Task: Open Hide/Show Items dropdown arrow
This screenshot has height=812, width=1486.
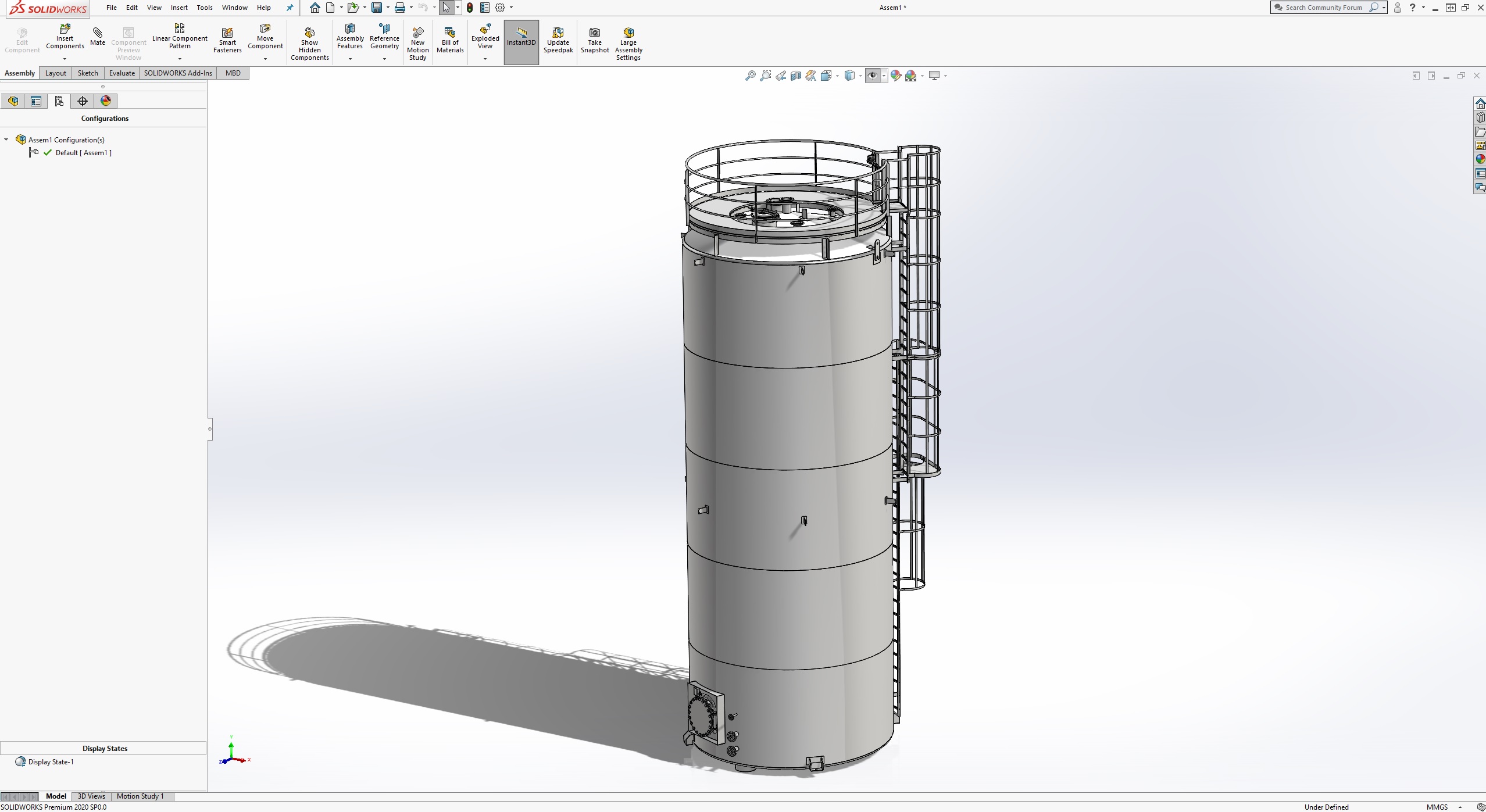Action: coord(884,76)
